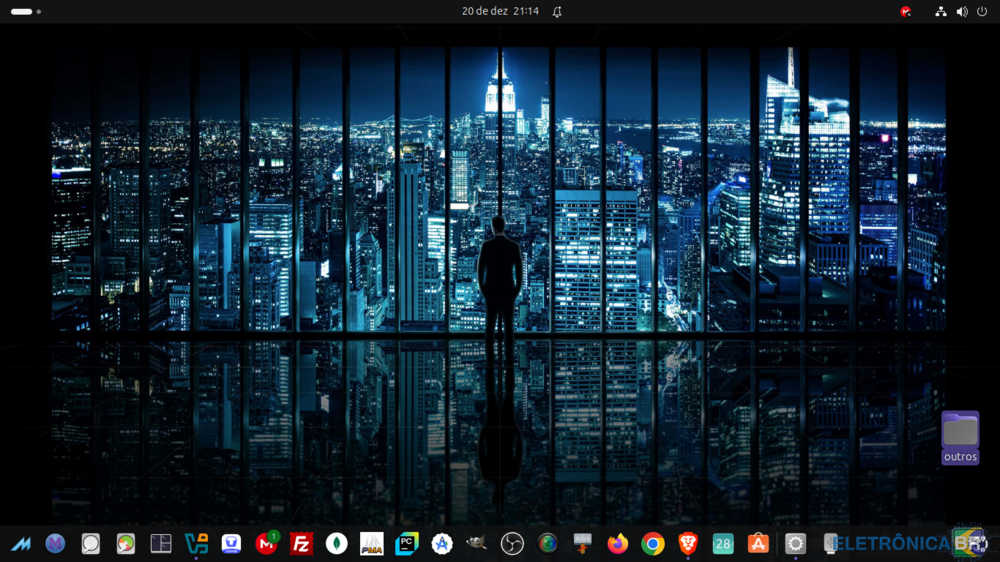Open the clock and calendar menu
1000x562 pixels.
pyautogui.click(x=500, y=11)
